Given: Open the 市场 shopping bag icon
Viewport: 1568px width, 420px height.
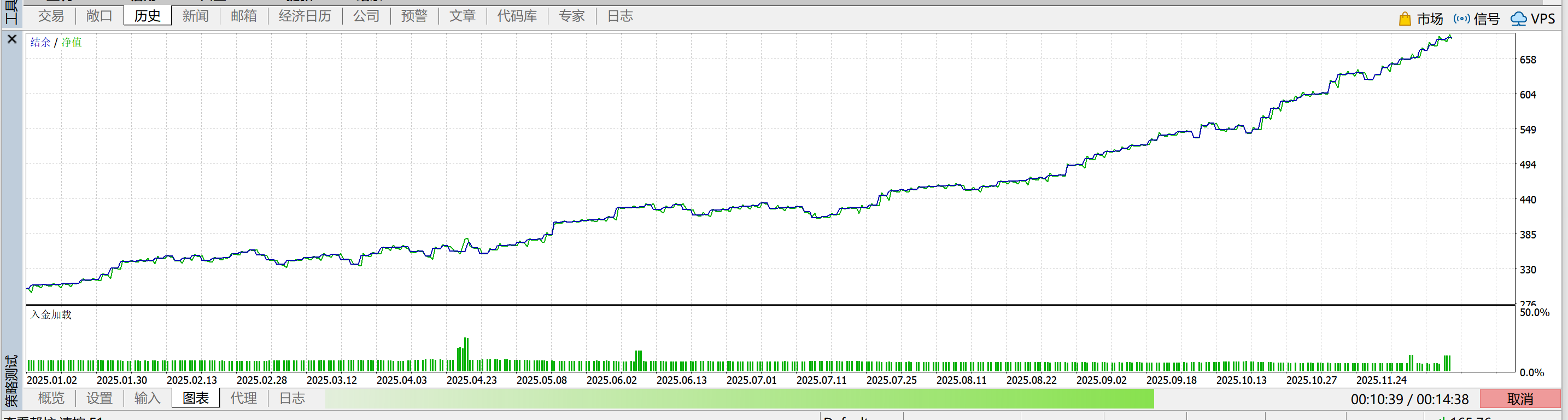Looking at the screenshot, I should pyautogui.click(x=1405, y=19).
